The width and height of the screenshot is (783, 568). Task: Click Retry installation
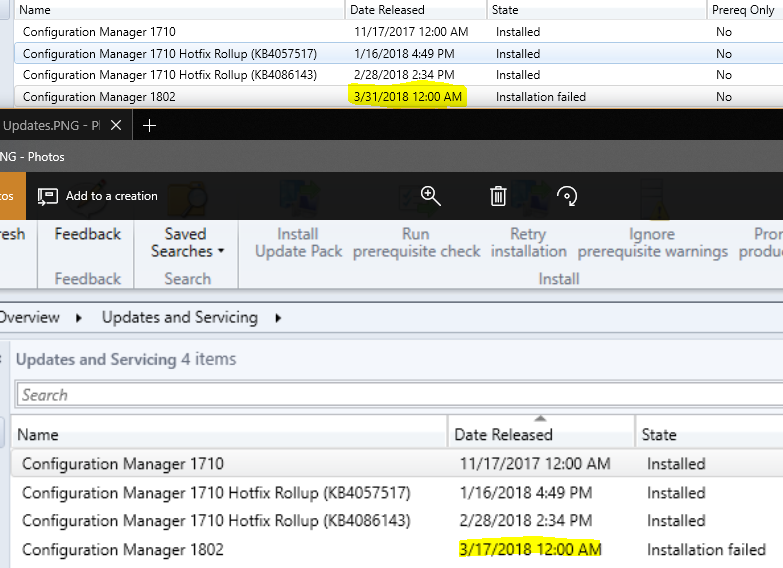click(528, 242)
